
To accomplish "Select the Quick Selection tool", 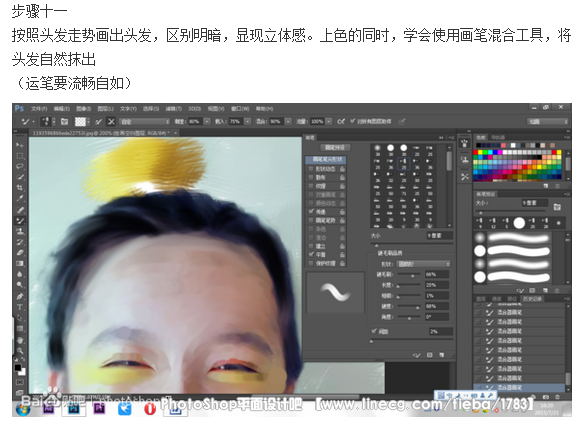I will pyautogui.click(x=20, y=177).
